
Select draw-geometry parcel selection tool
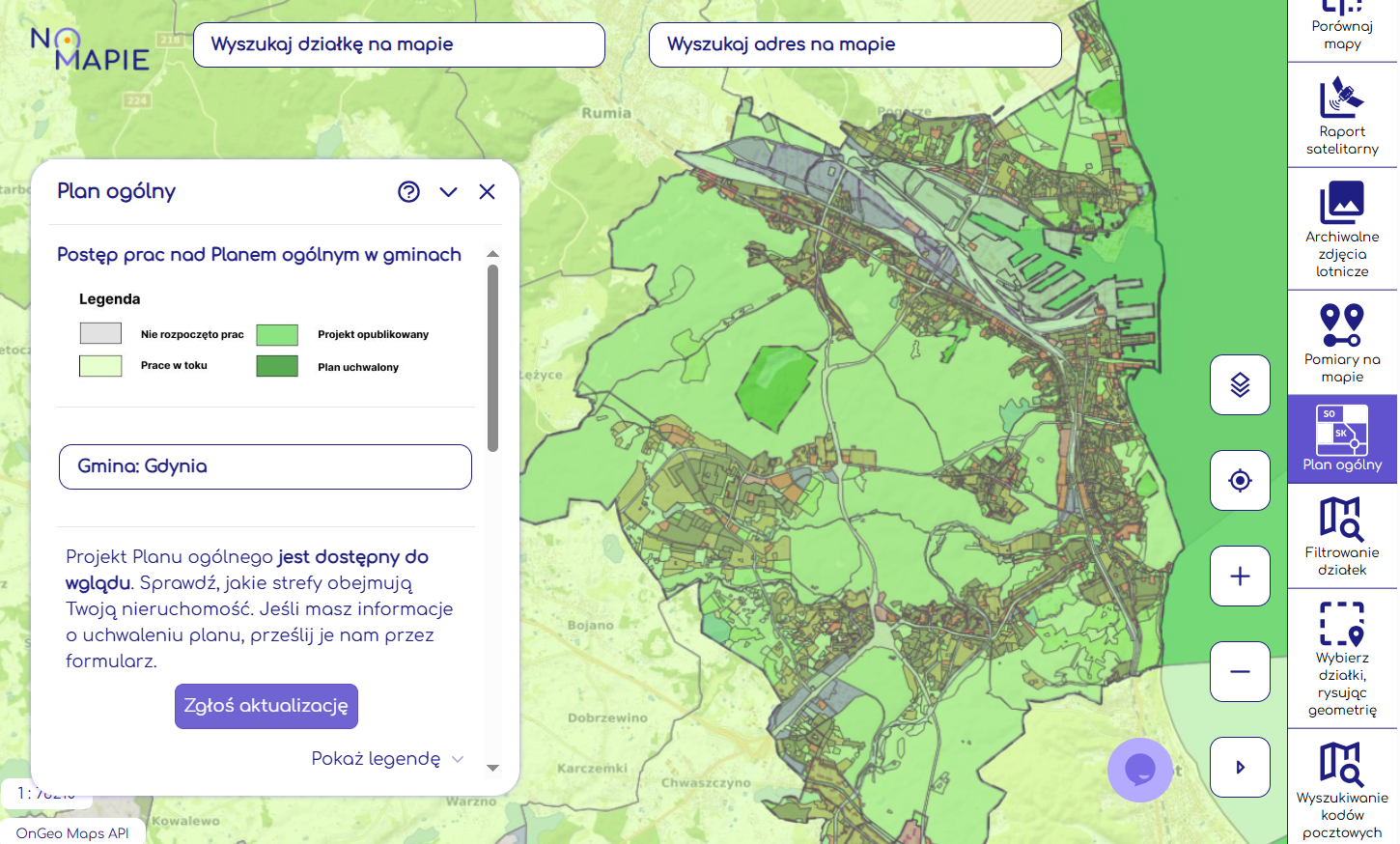coord(1342,659)
